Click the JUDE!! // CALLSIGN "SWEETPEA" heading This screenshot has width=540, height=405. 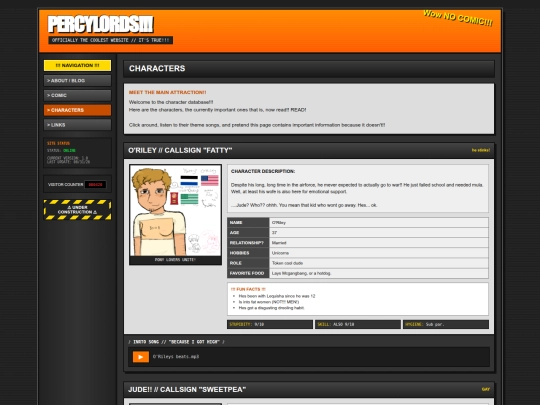click(187, 390)
